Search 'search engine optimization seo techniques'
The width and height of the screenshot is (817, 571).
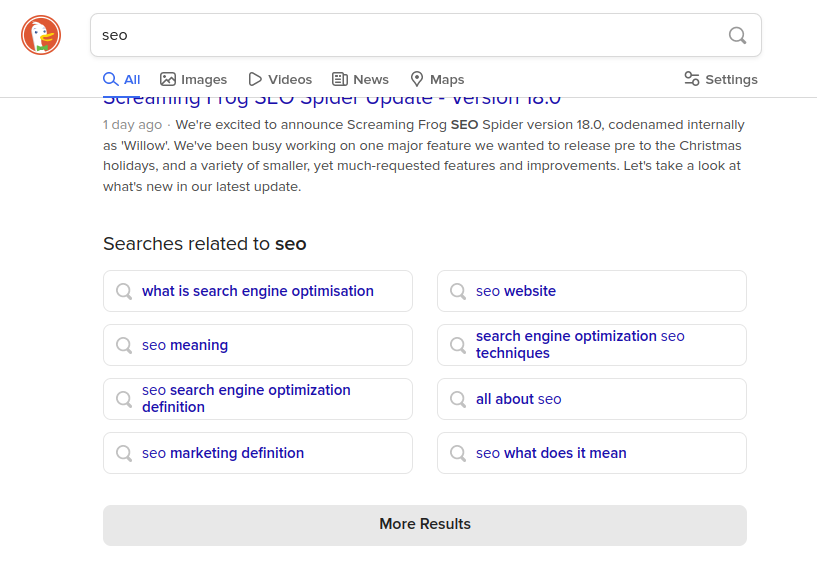(592, 345)
